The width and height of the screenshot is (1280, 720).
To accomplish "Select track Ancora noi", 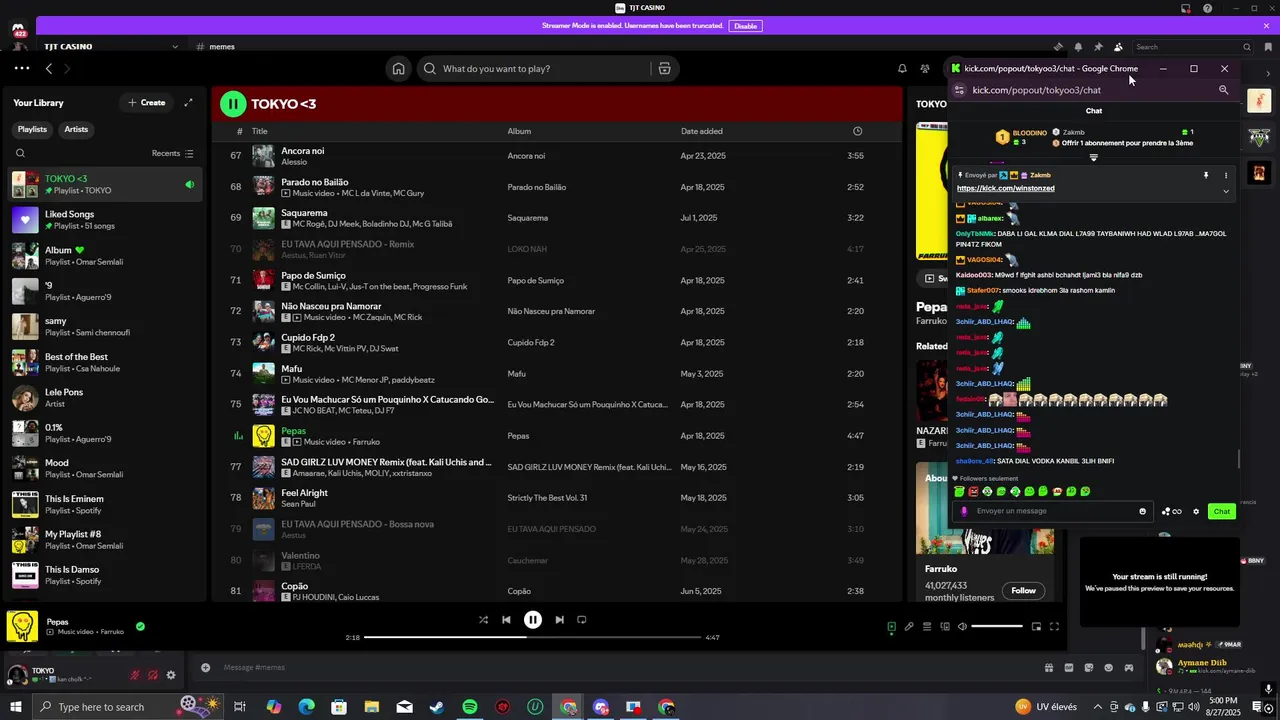I will pos(555,156).
